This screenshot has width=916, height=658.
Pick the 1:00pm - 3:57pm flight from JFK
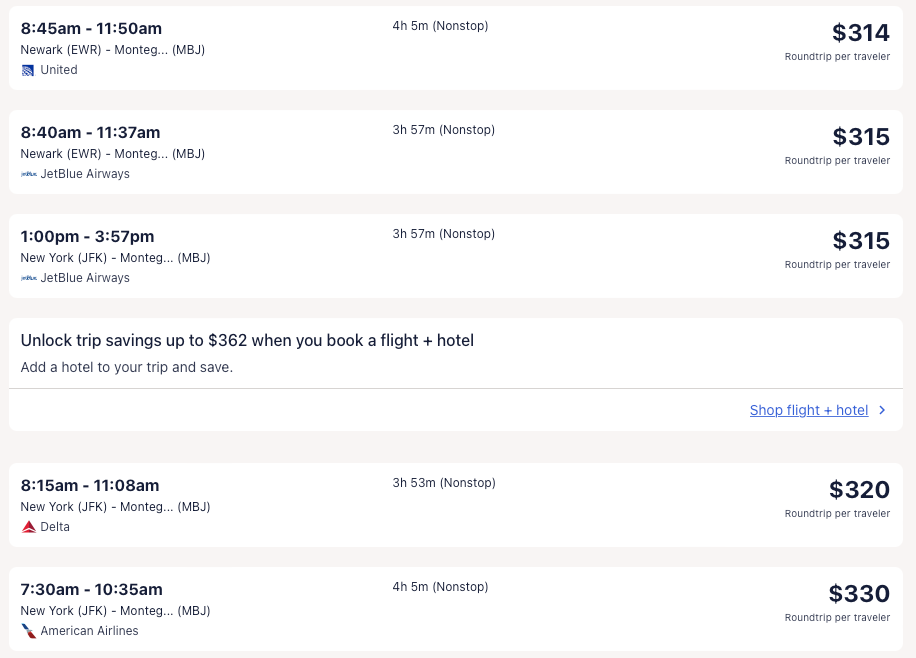point(87,236)
